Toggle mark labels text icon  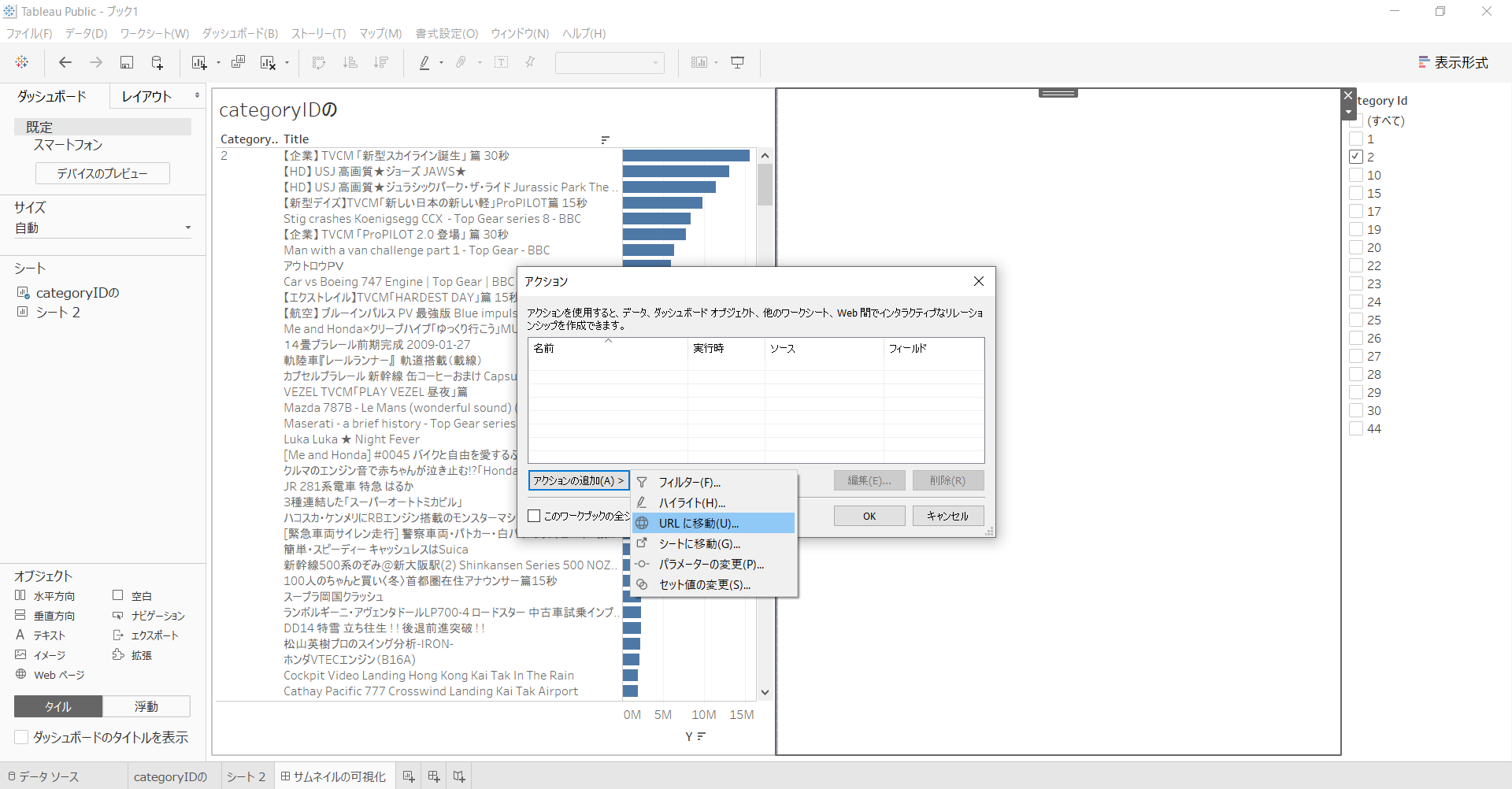502,62
